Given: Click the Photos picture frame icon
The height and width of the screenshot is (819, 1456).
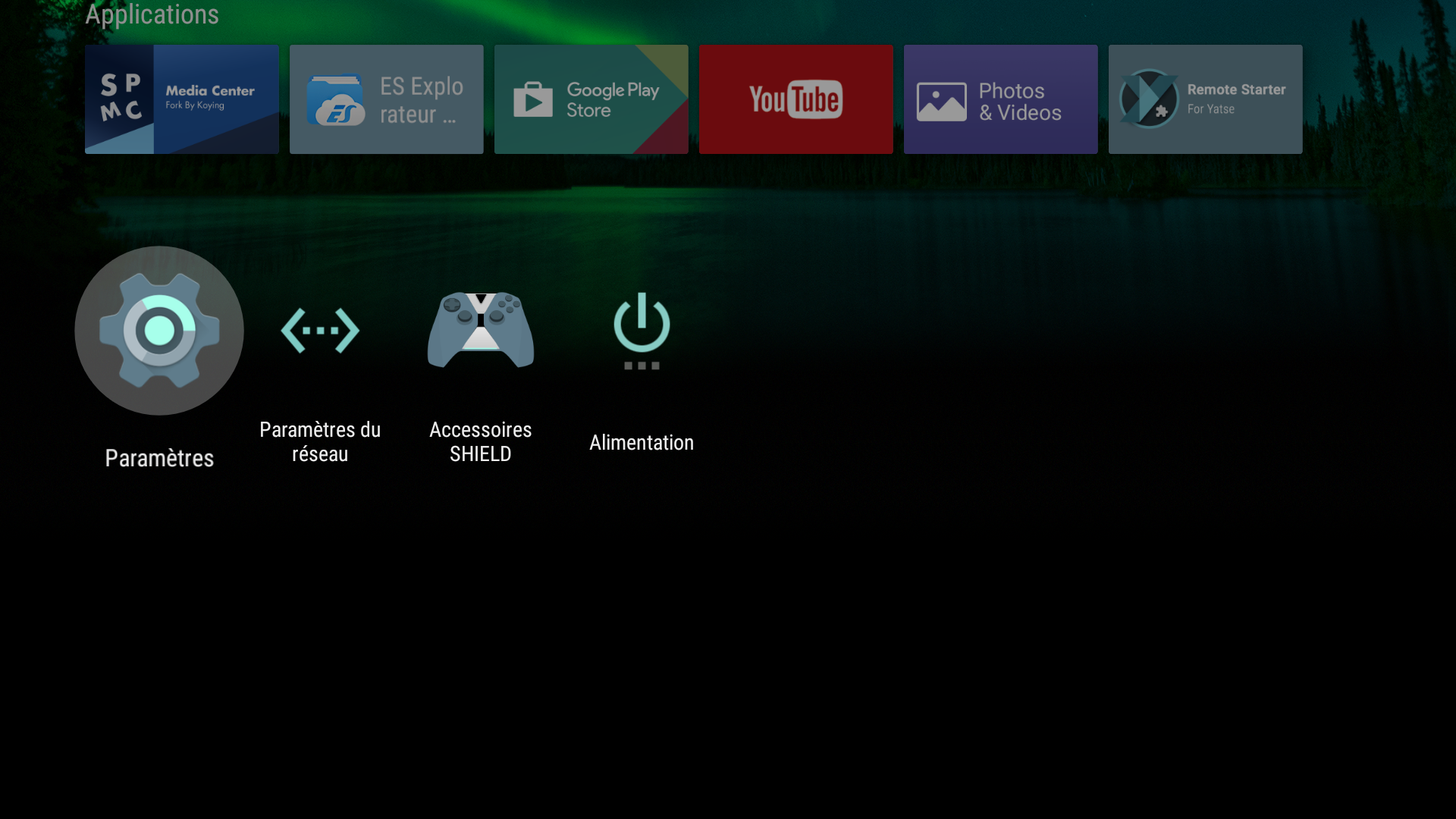Looking at the screenshot, I should click(x=941, y=102).
